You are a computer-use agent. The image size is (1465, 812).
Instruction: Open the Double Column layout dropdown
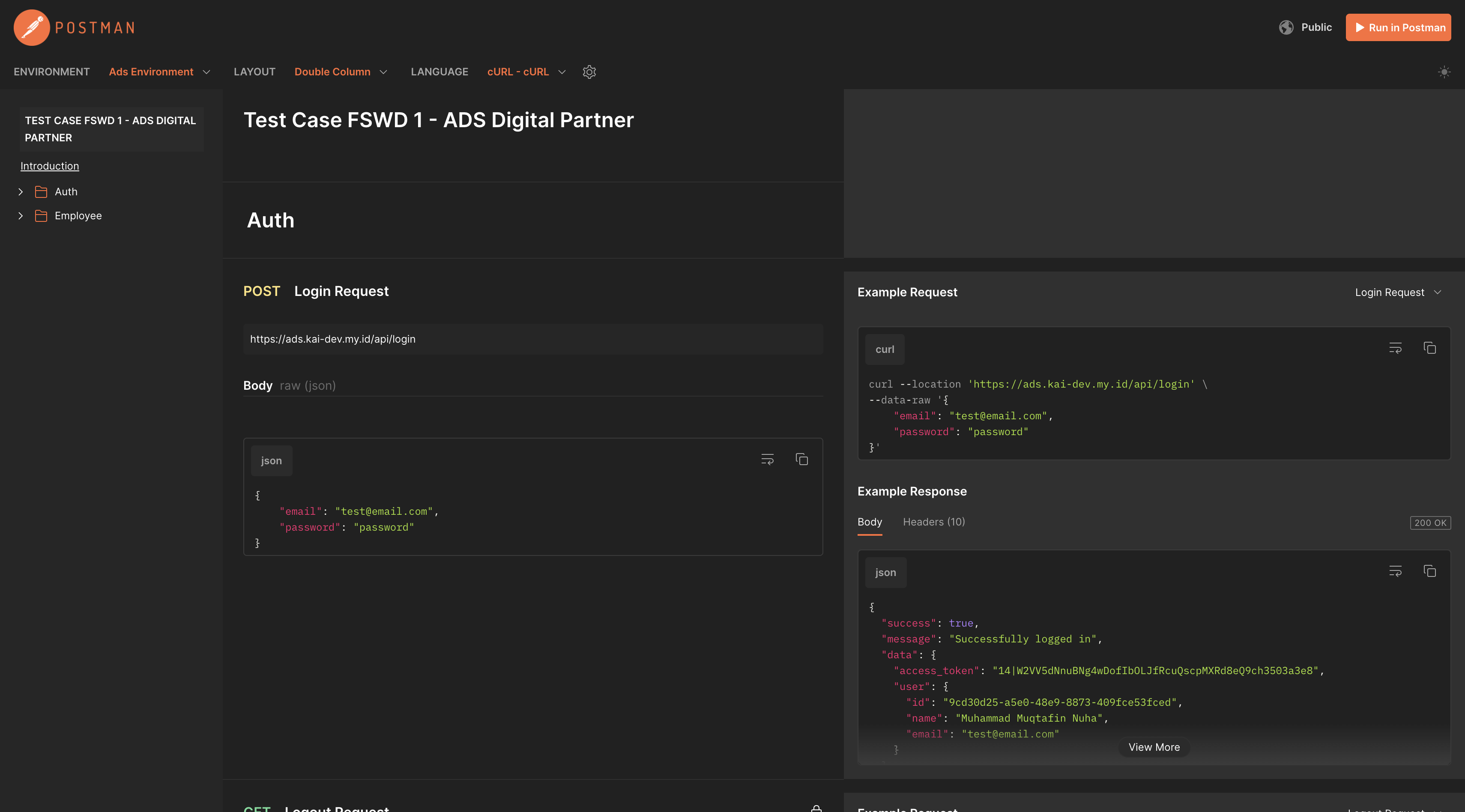341,72
